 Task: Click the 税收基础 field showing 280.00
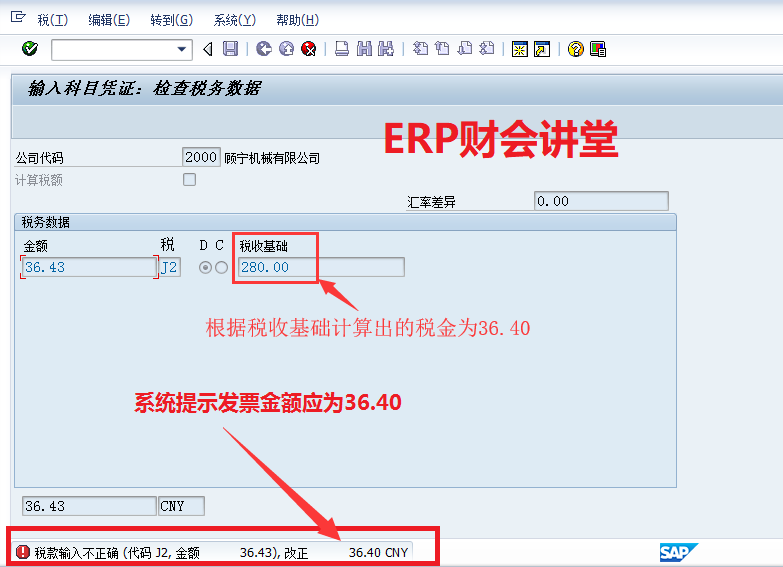321,267
